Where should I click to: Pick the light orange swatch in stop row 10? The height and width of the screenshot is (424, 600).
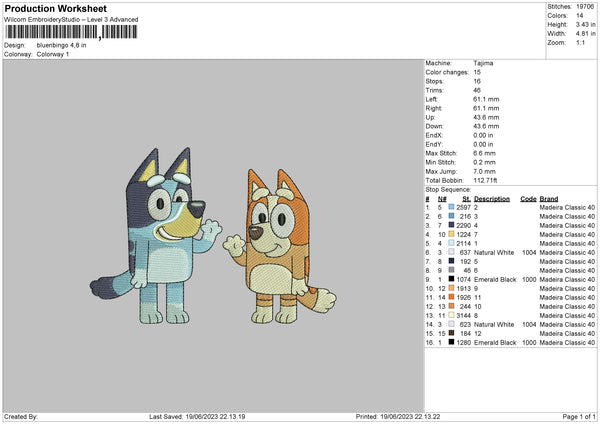coord(451,288)
